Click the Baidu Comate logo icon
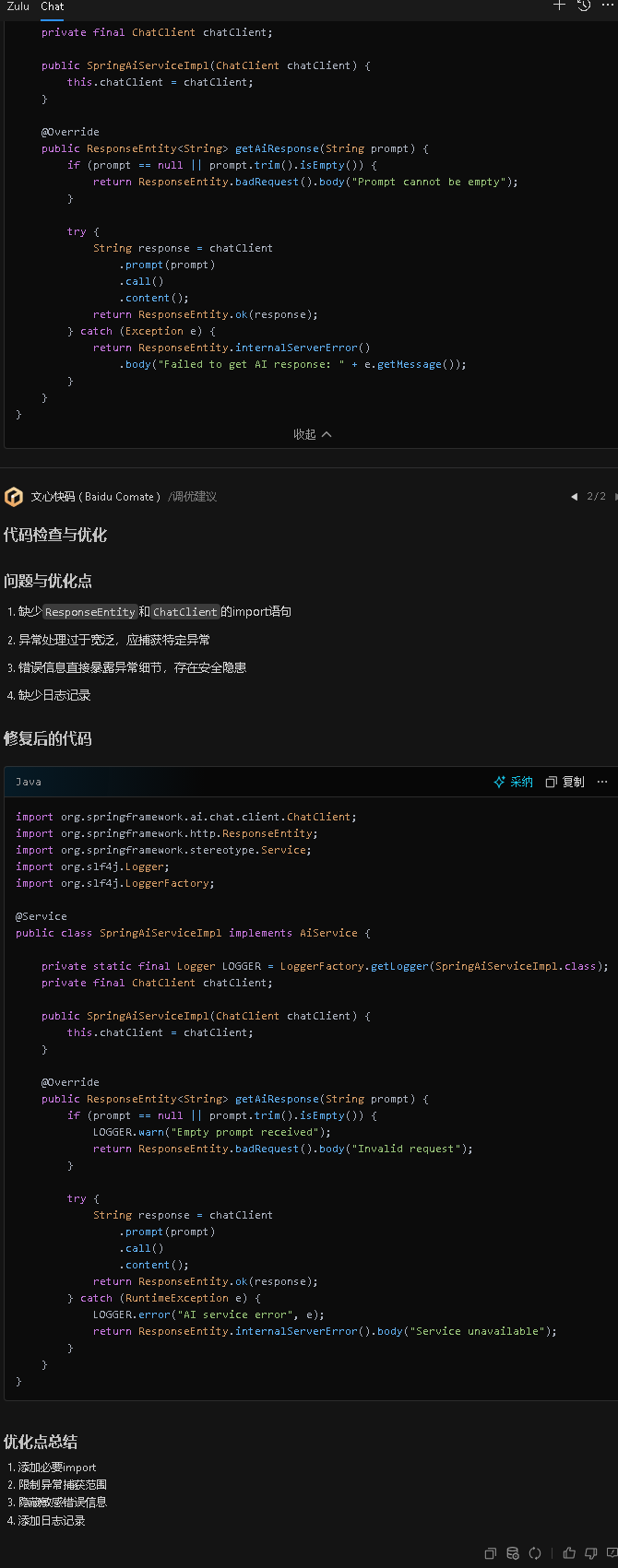618x1568 pixels. click(x=14, y=497)
